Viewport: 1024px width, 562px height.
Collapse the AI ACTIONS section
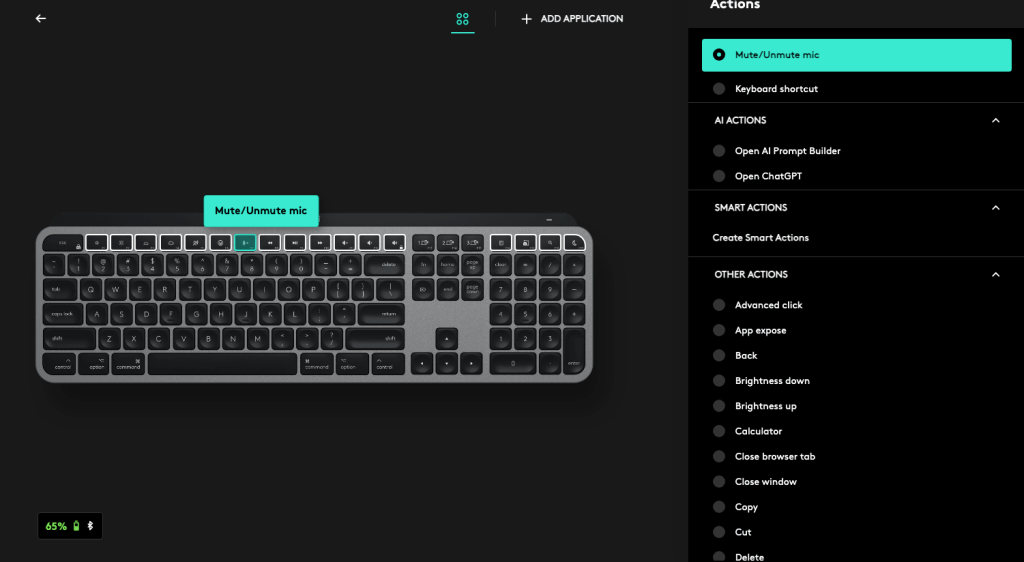click(995, 120)
